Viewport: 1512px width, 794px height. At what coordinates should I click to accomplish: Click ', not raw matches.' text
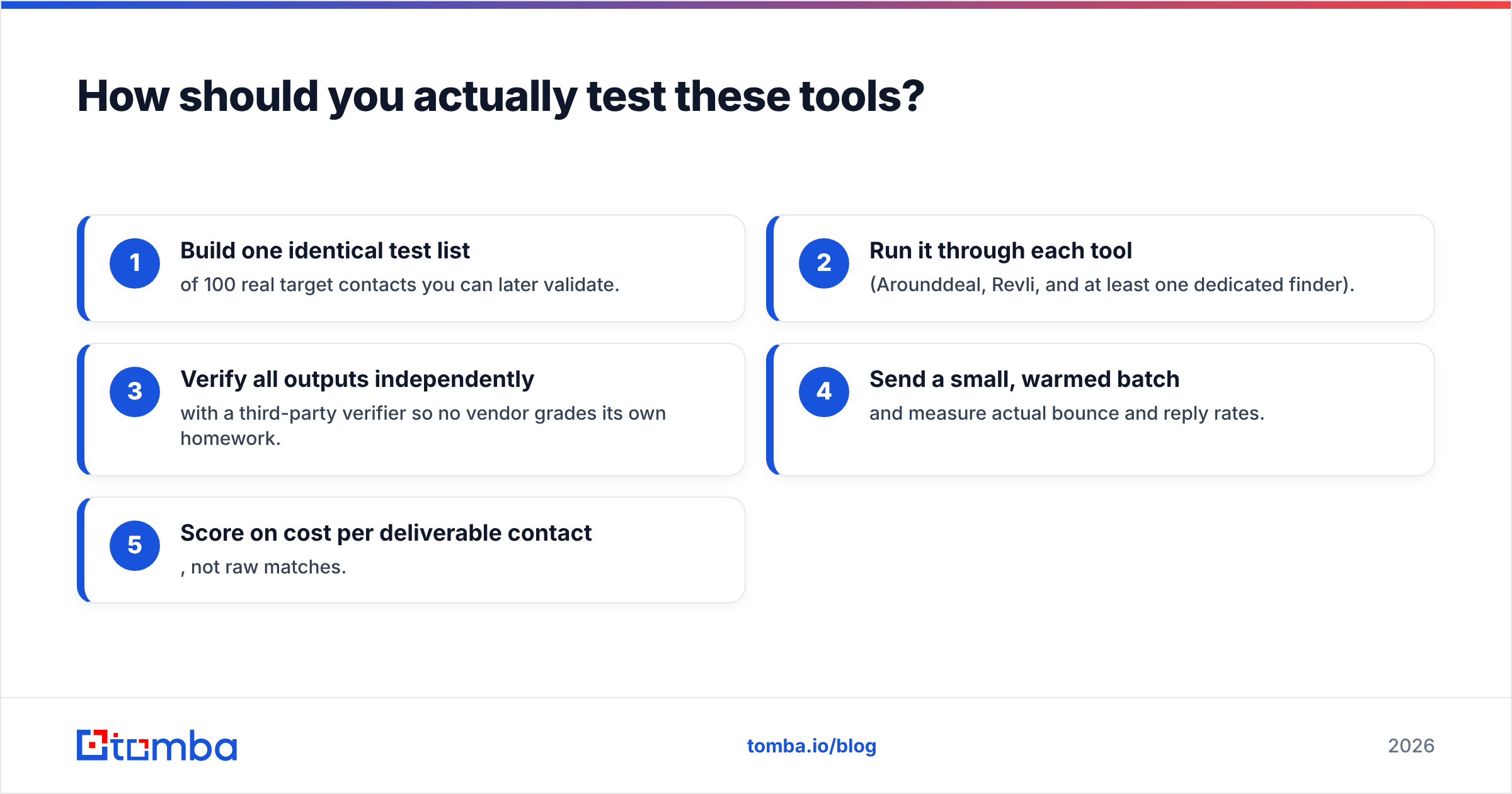tap(263, 567)
